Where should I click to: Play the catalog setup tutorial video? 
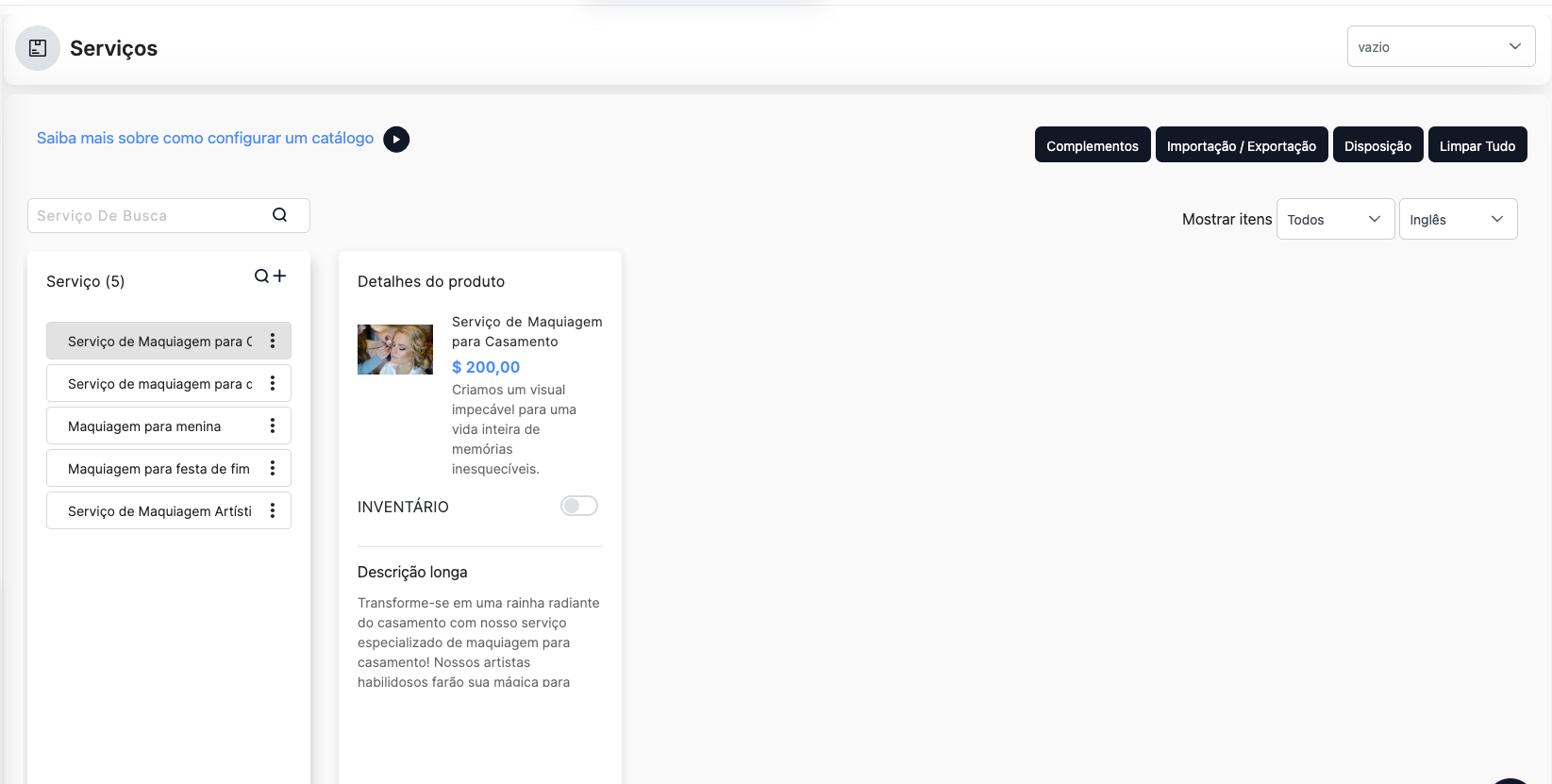396,139
